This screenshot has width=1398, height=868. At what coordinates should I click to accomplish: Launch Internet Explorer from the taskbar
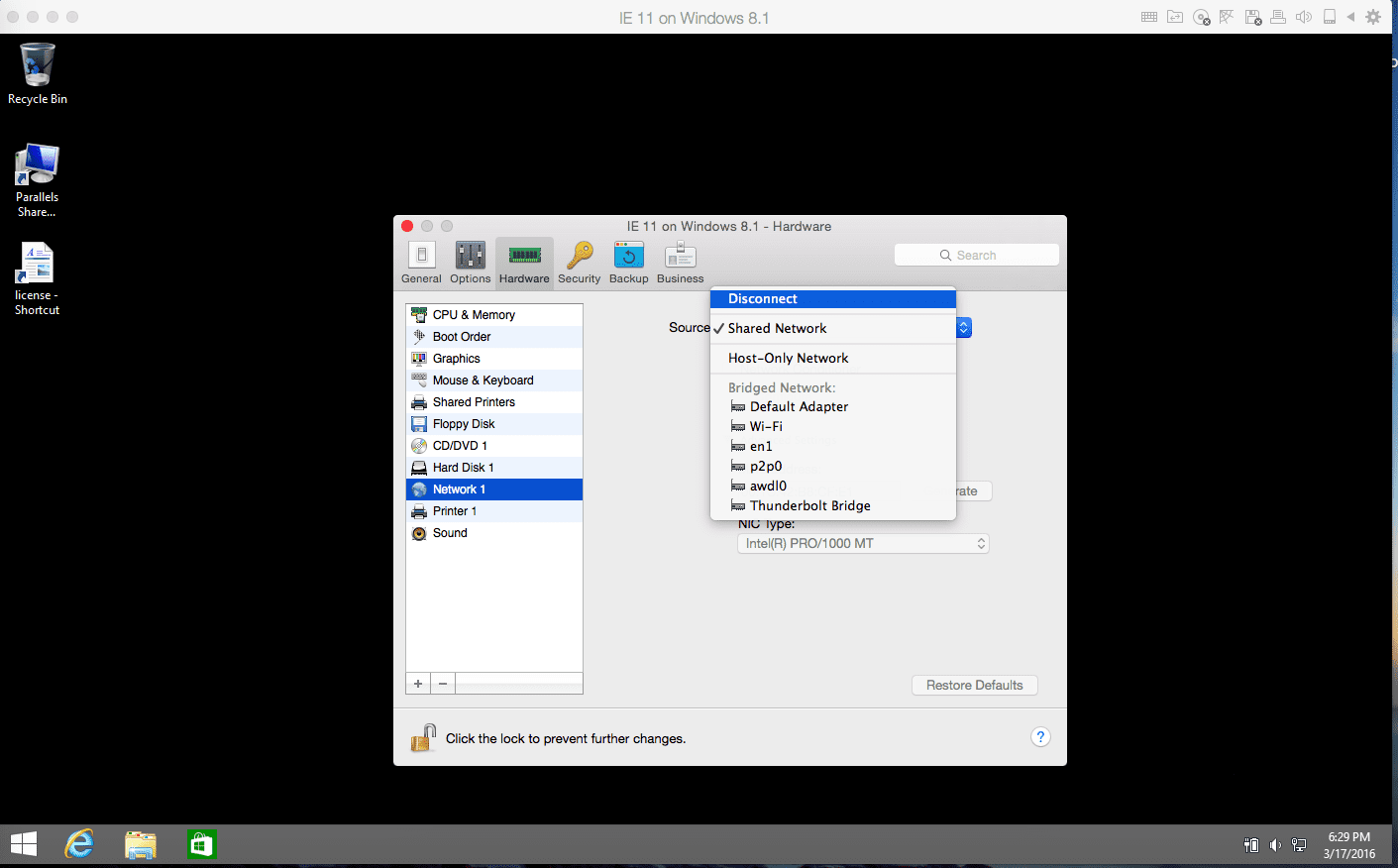pos(79,844)
